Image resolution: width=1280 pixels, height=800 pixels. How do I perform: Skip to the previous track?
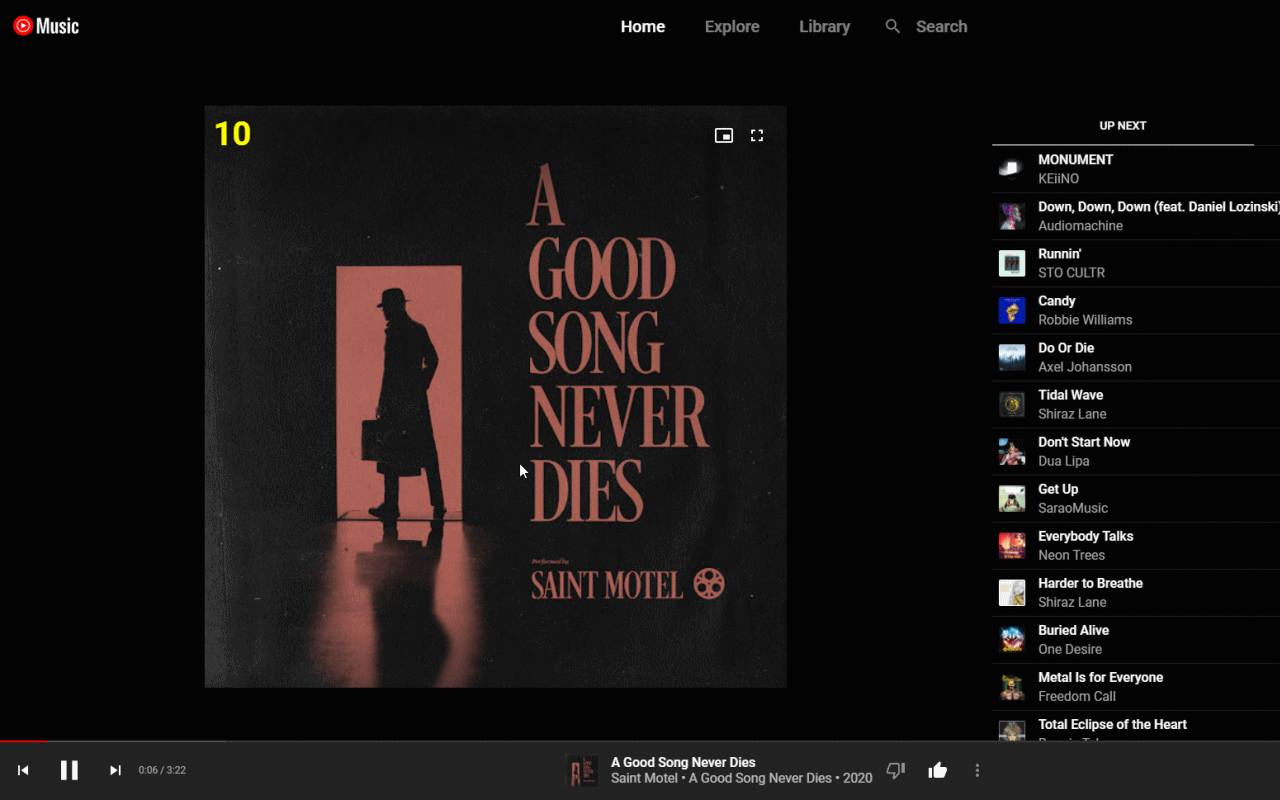click(23, 770)
